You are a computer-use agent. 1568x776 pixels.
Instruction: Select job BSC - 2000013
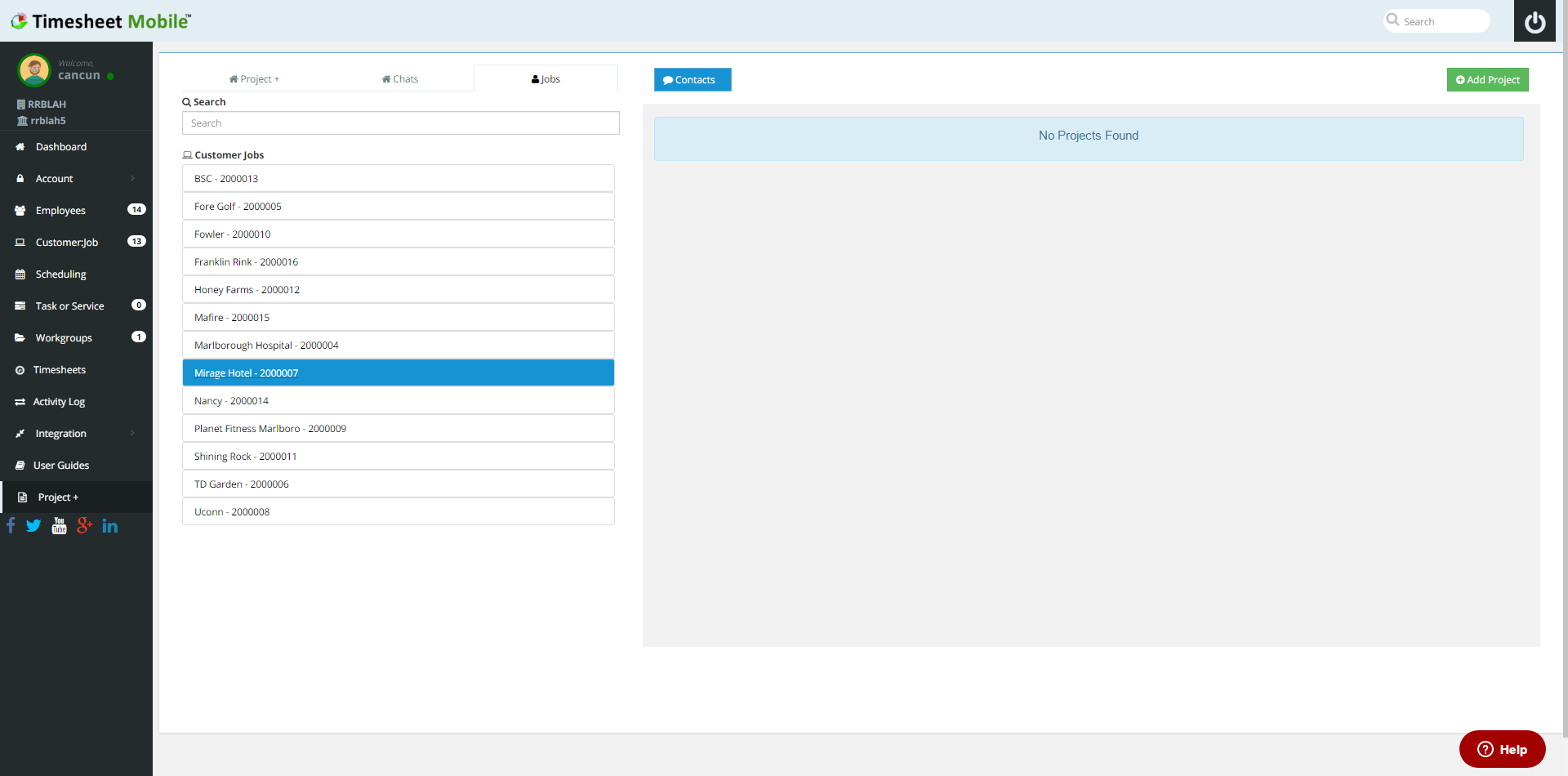(399, 179)
